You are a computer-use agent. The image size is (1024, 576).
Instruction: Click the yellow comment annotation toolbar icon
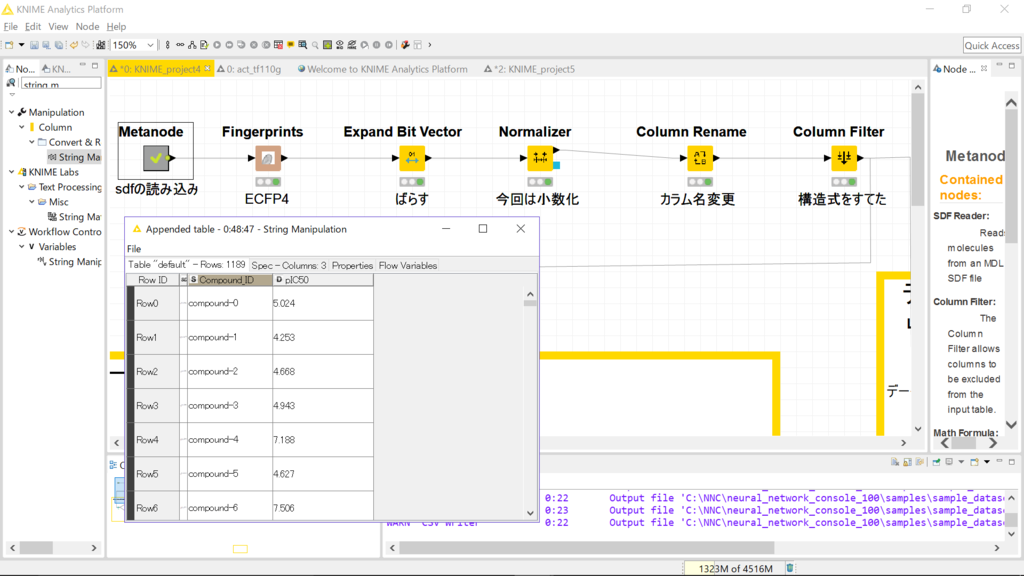(x=291, y=45)
